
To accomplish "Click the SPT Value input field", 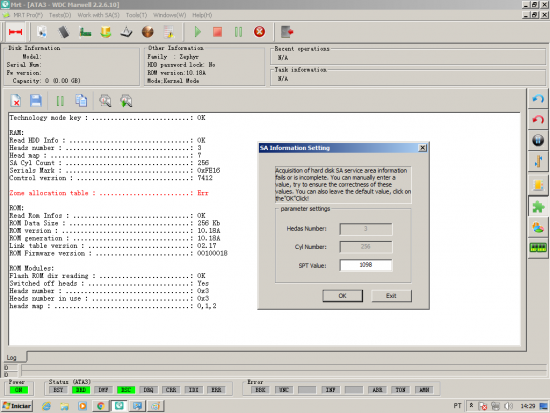I will pyautogui.click(x=365, y=265).
